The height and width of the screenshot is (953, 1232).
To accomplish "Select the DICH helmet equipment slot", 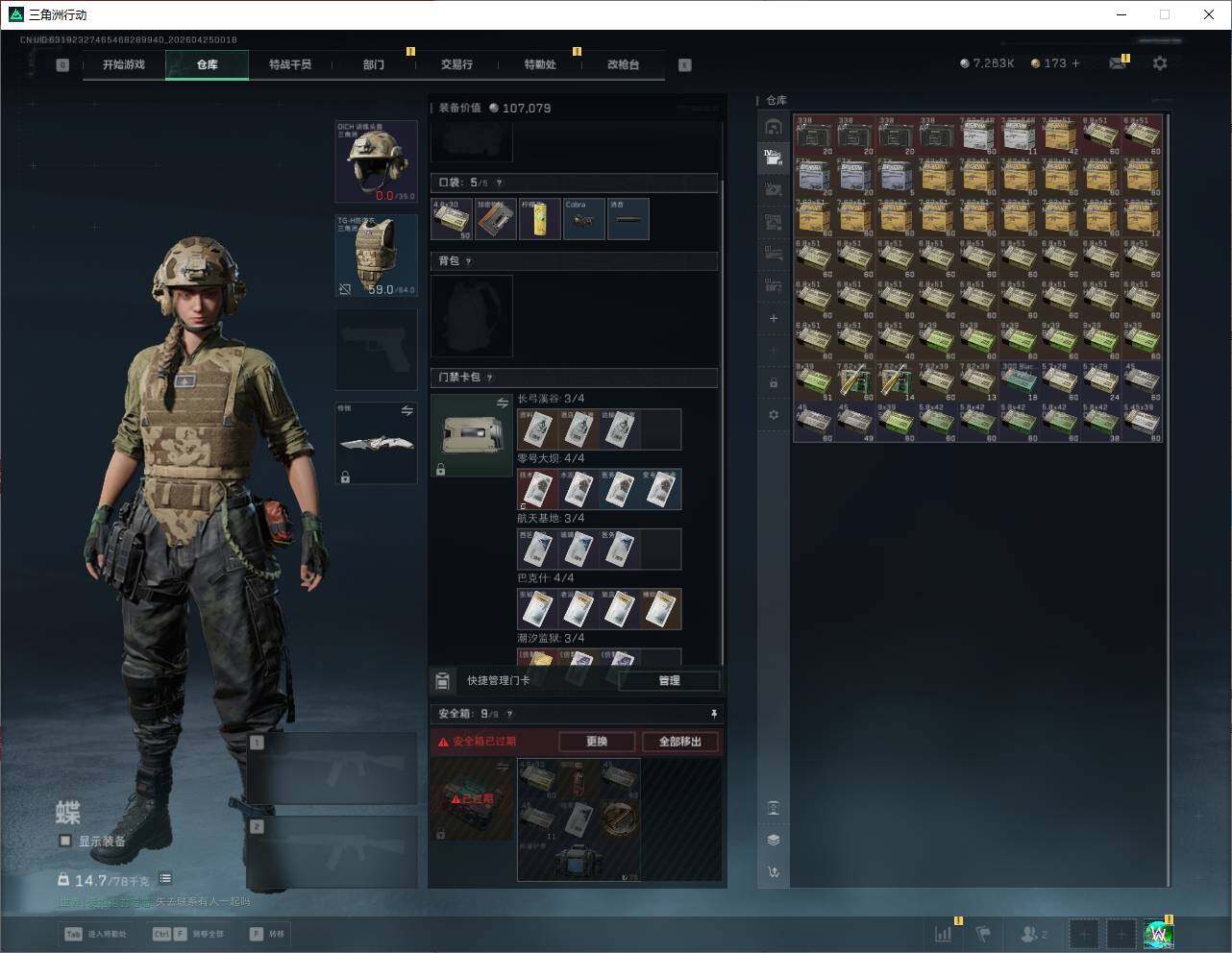I will (x=376, y=161).
